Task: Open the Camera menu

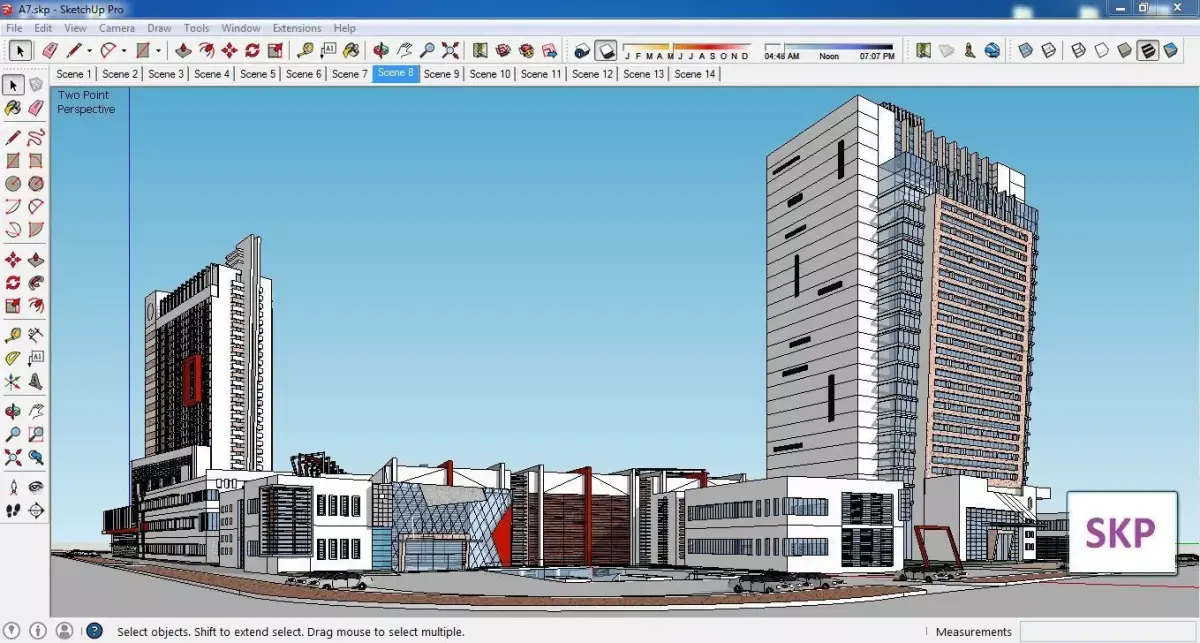Action: (x=117, y=28)
